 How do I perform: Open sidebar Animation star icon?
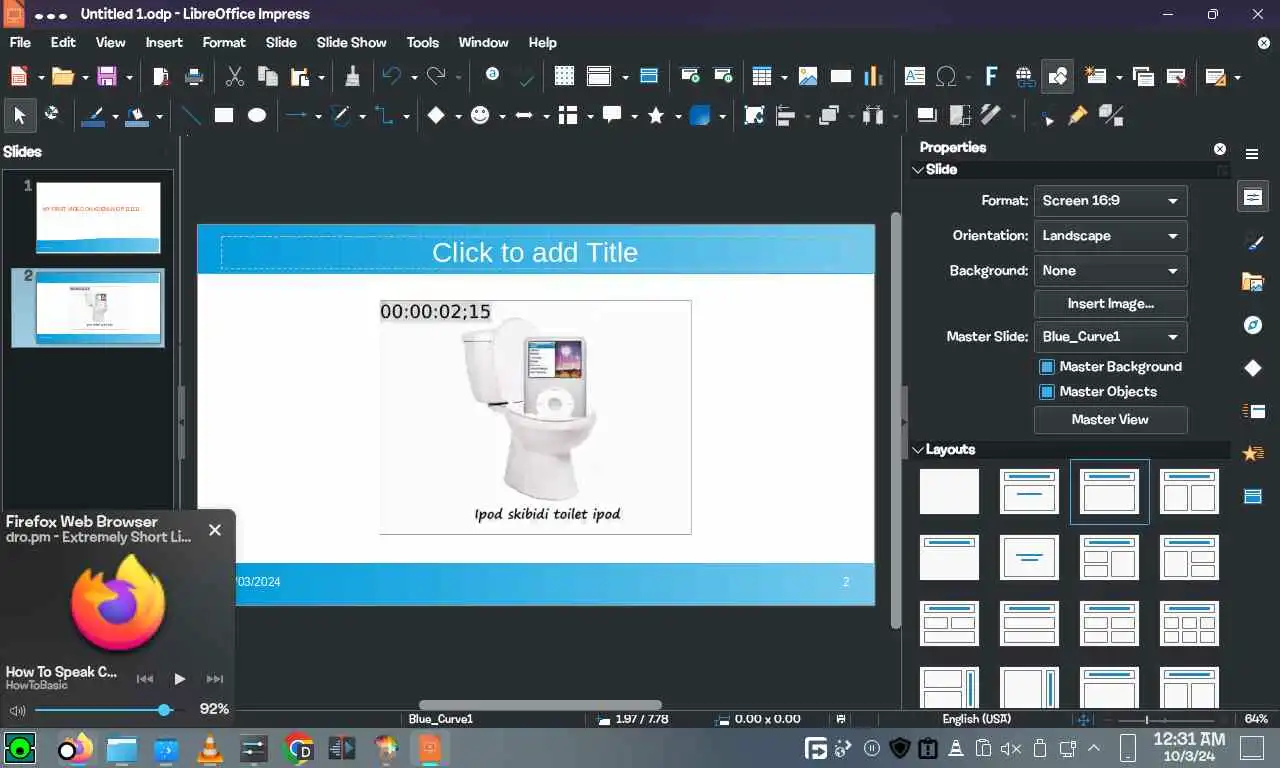pyautogui.click(x=1253, y=453)
